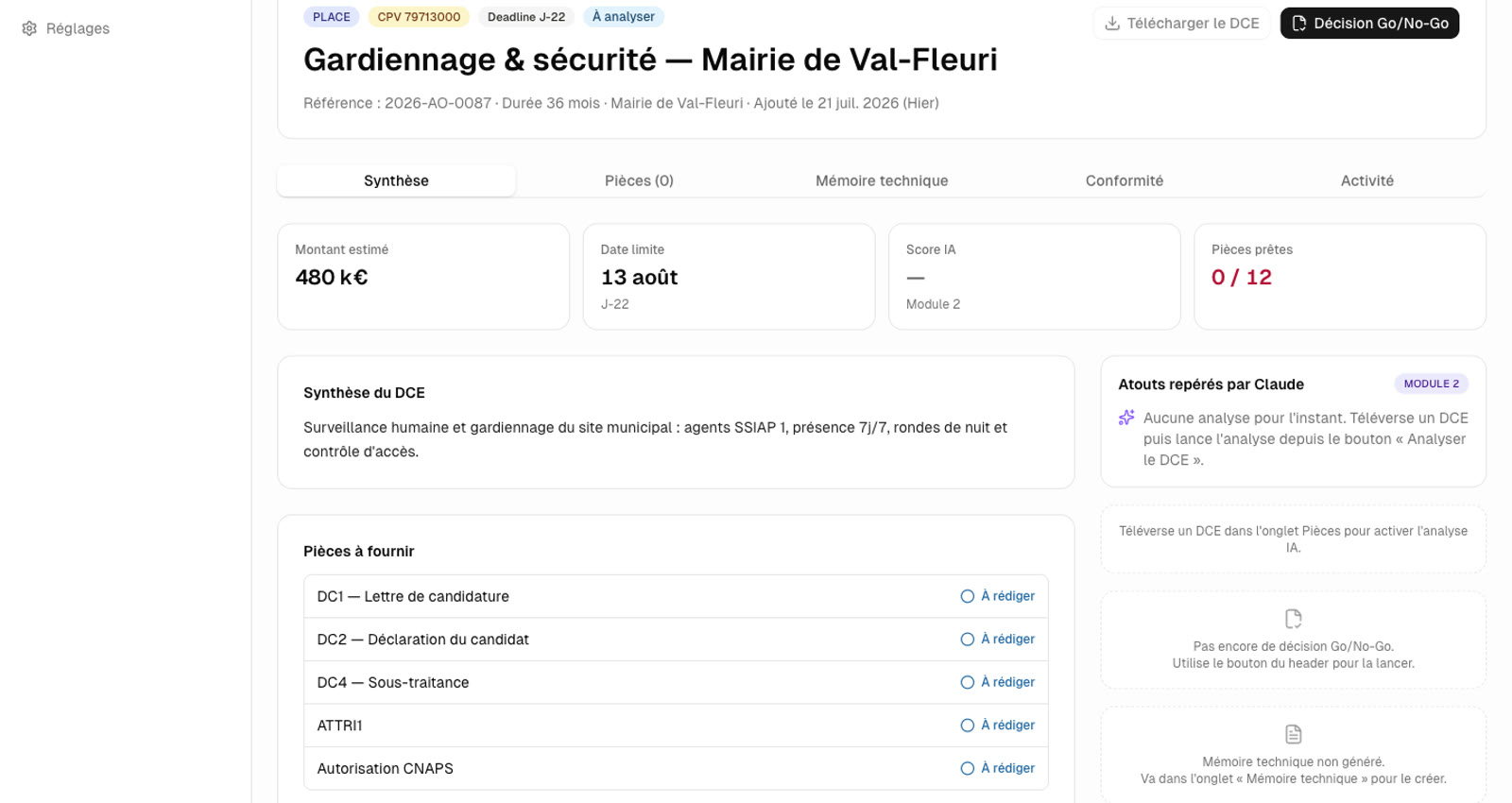The height and width of the screenshot is (803, 1512).
Task: Click the Pièces à fournir heading
Action: tap(358, 552)
